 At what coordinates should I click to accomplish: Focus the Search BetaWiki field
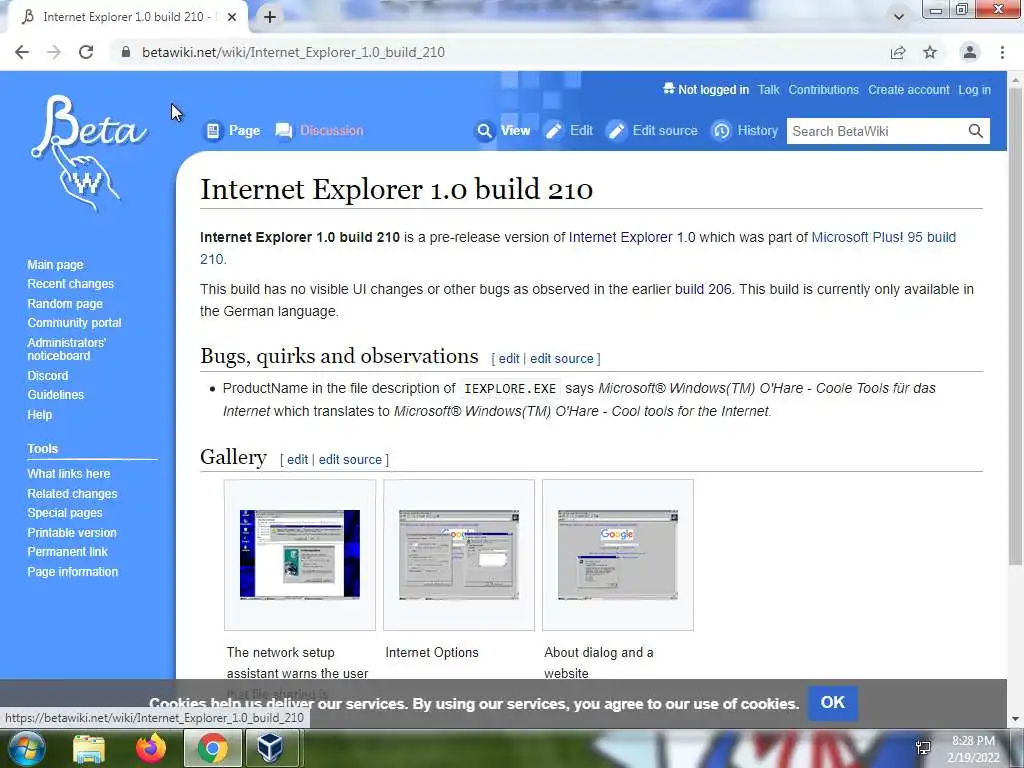click(x=877, y=131)
